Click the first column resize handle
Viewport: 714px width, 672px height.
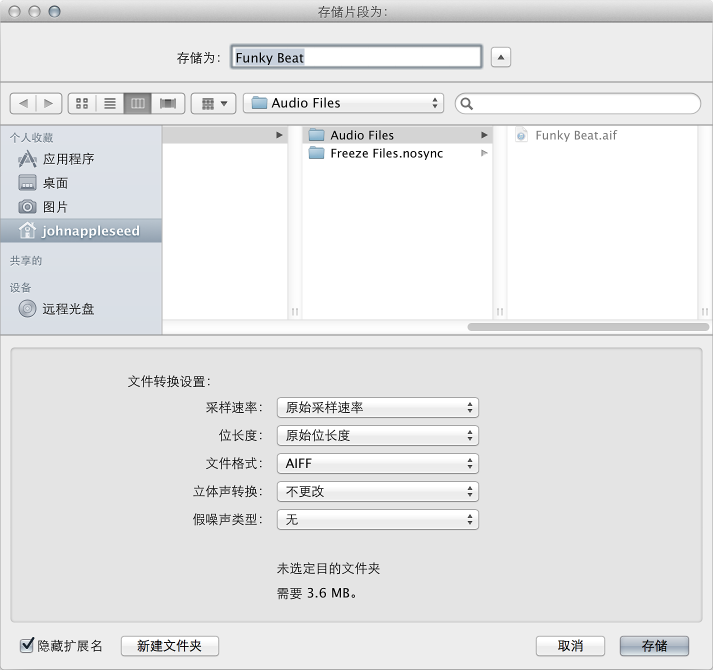point(295,312)
